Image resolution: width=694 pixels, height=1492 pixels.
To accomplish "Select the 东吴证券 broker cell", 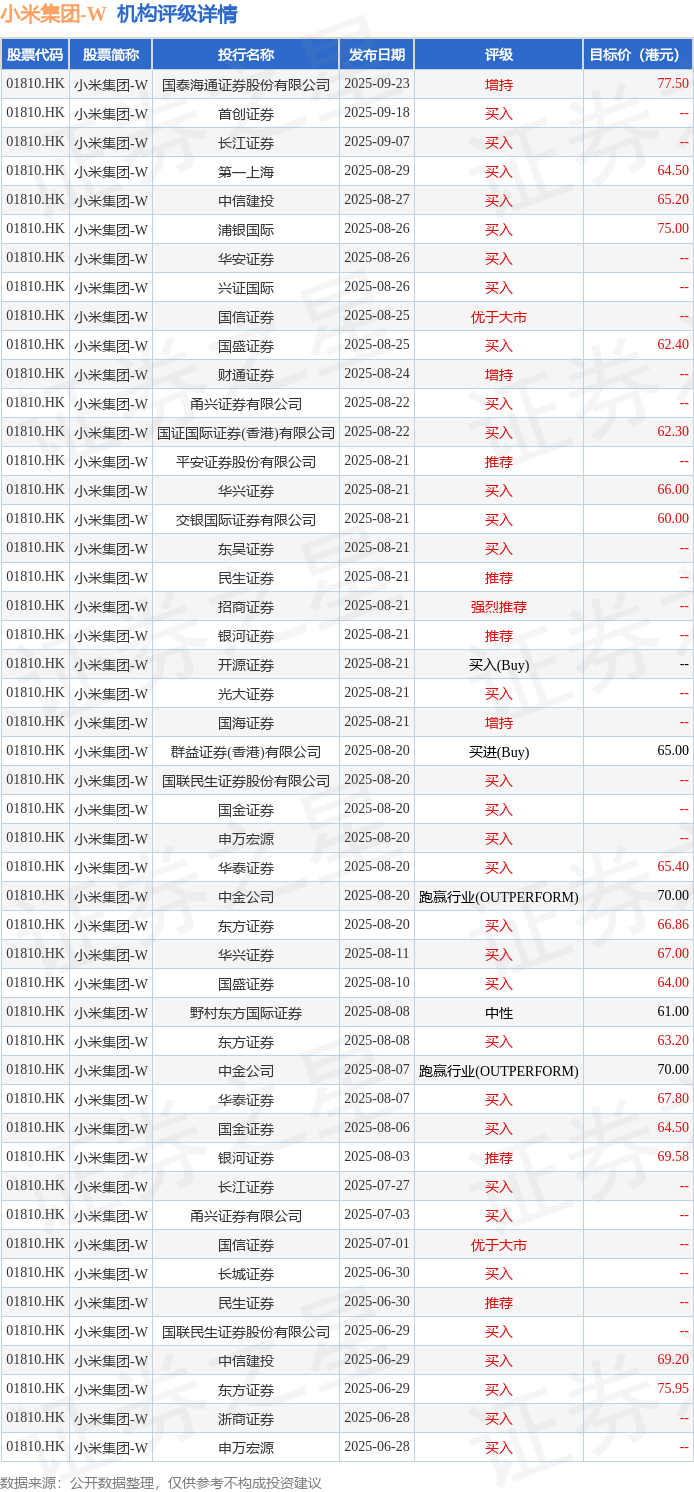I will coord(246,549).
